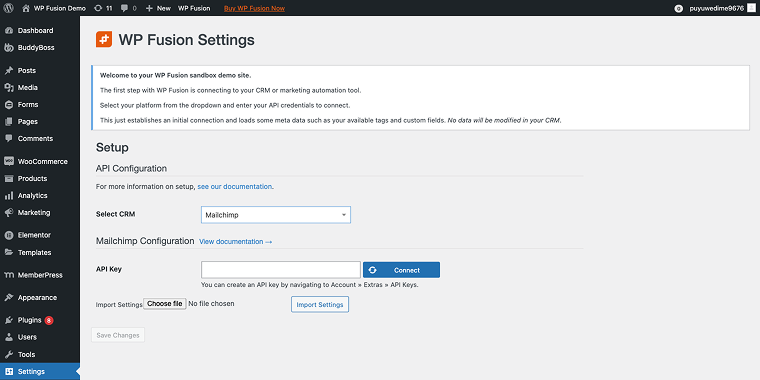Viewport: 760px width, 380px height.
Task: Open WP Fusion admin bar menu
Action: 194,8
